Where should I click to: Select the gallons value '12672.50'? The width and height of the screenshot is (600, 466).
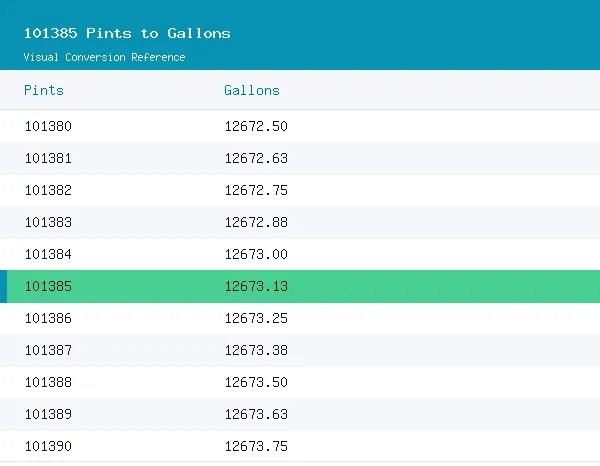256,126
